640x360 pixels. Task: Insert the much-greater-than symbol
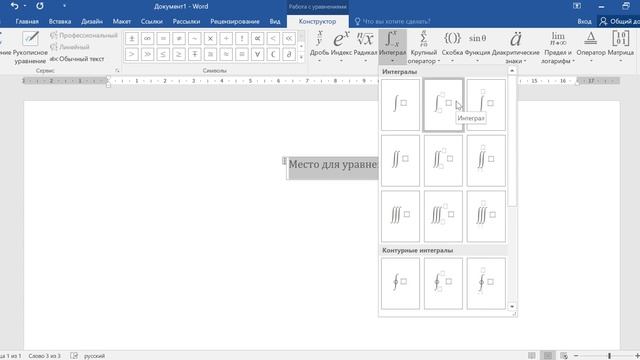147,54
